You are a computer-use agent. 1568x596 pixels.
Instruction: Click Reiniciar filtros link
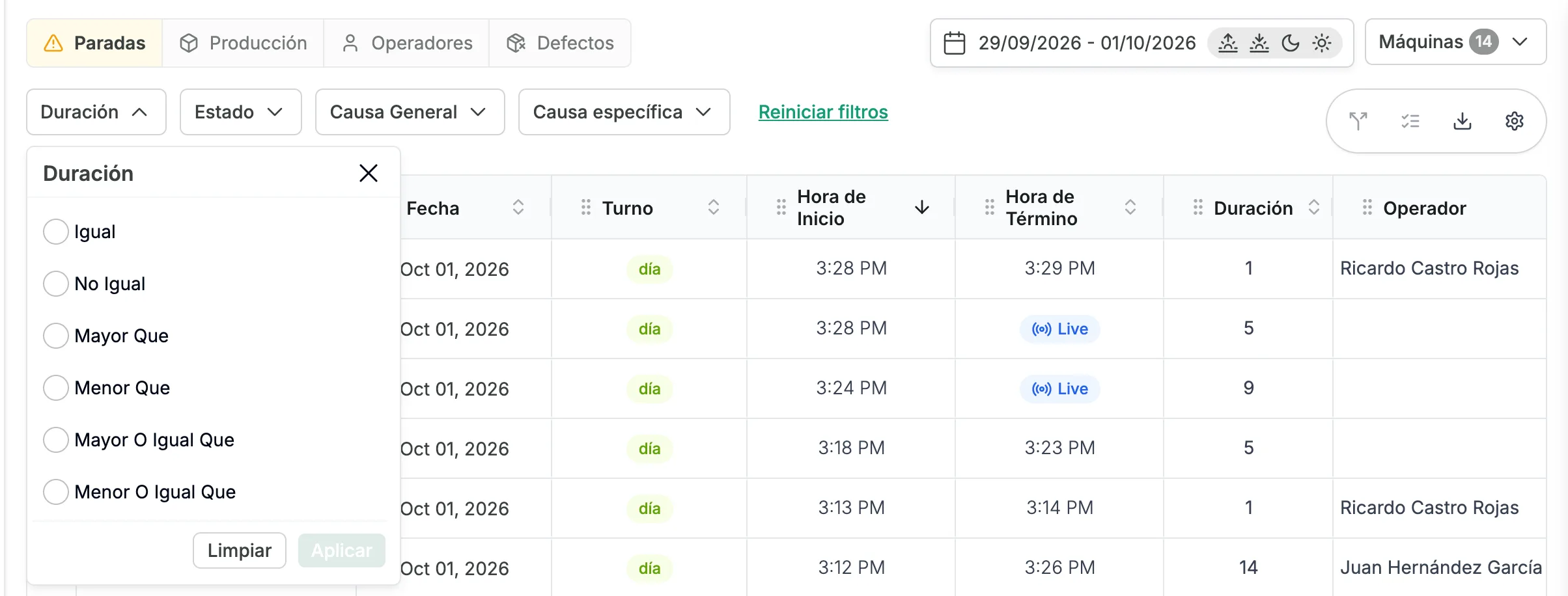click(823, 112)
